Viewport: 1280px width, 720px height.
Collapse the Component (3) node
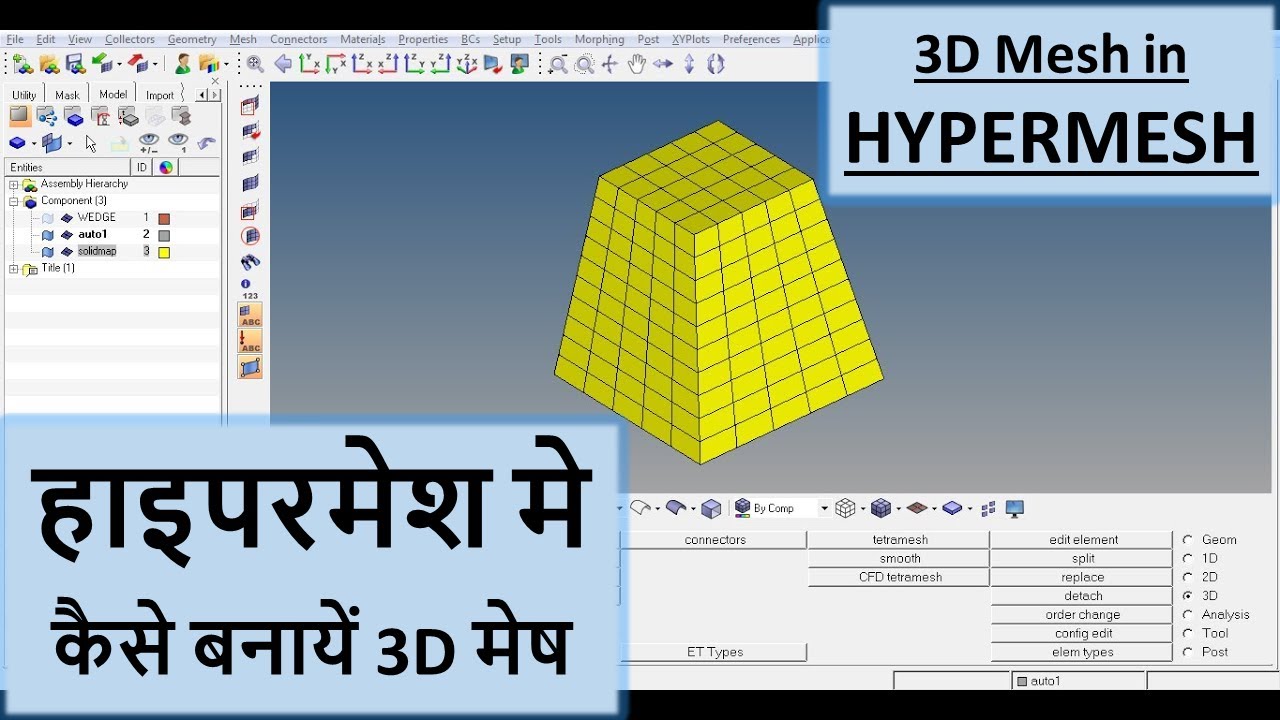pos(14,201)
